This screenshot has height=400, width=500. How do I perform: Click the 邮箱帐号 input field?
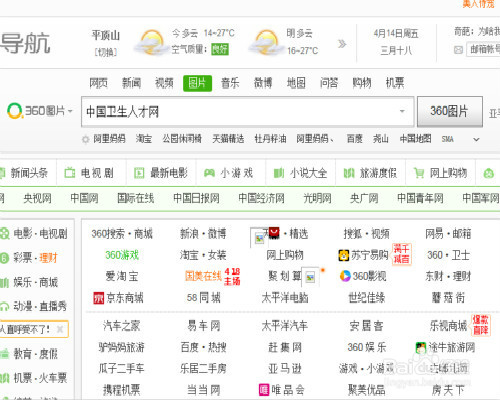[x=483, y=50]
